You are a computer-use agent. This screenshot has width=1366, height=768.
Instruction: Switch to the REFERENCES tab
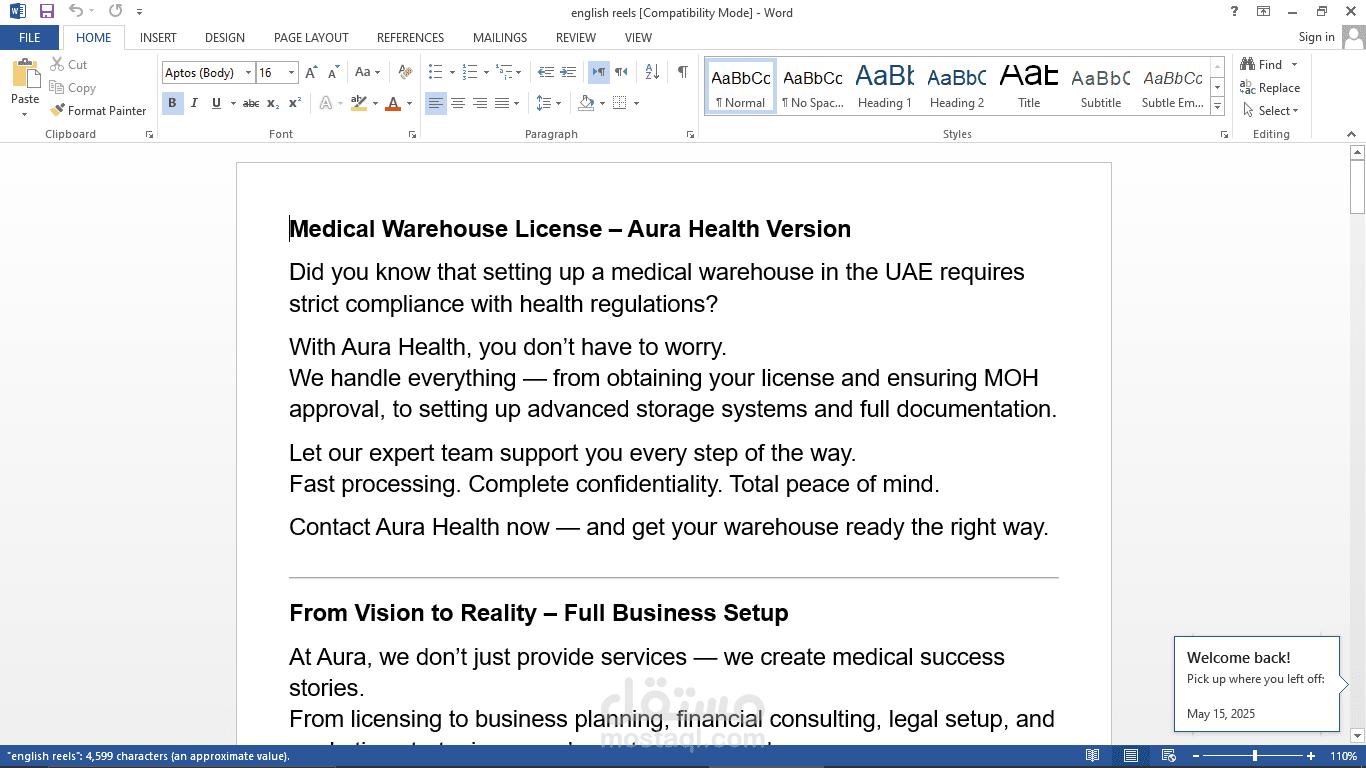[x=410, y=38]
